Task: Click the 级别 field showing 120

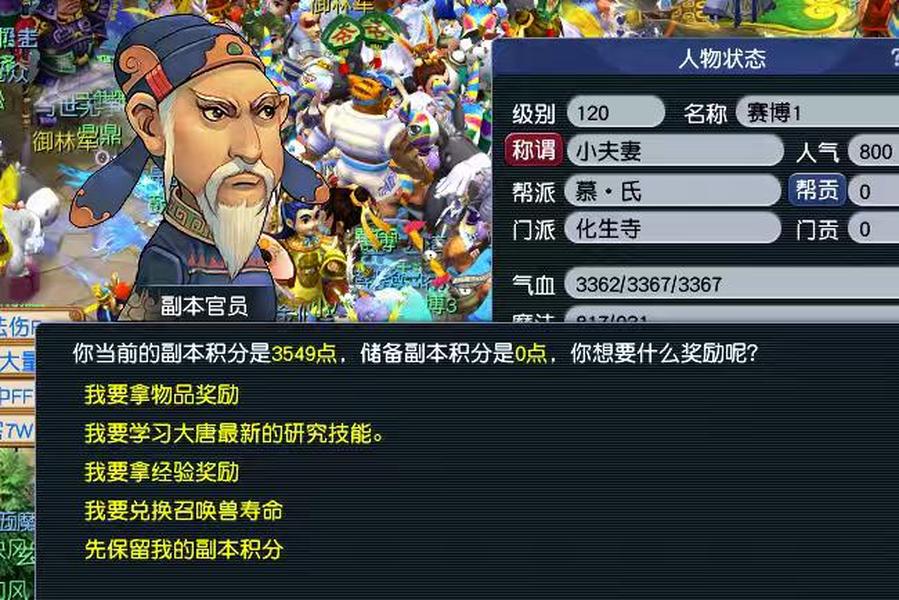Action: tap(616, 112)
